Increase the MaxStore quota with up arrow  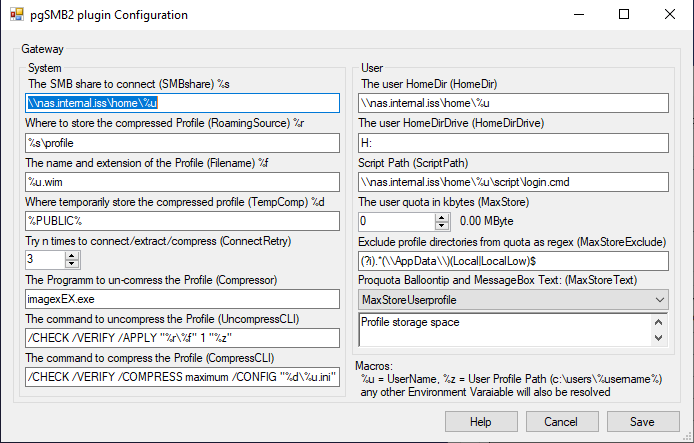(x=442, y=217)
